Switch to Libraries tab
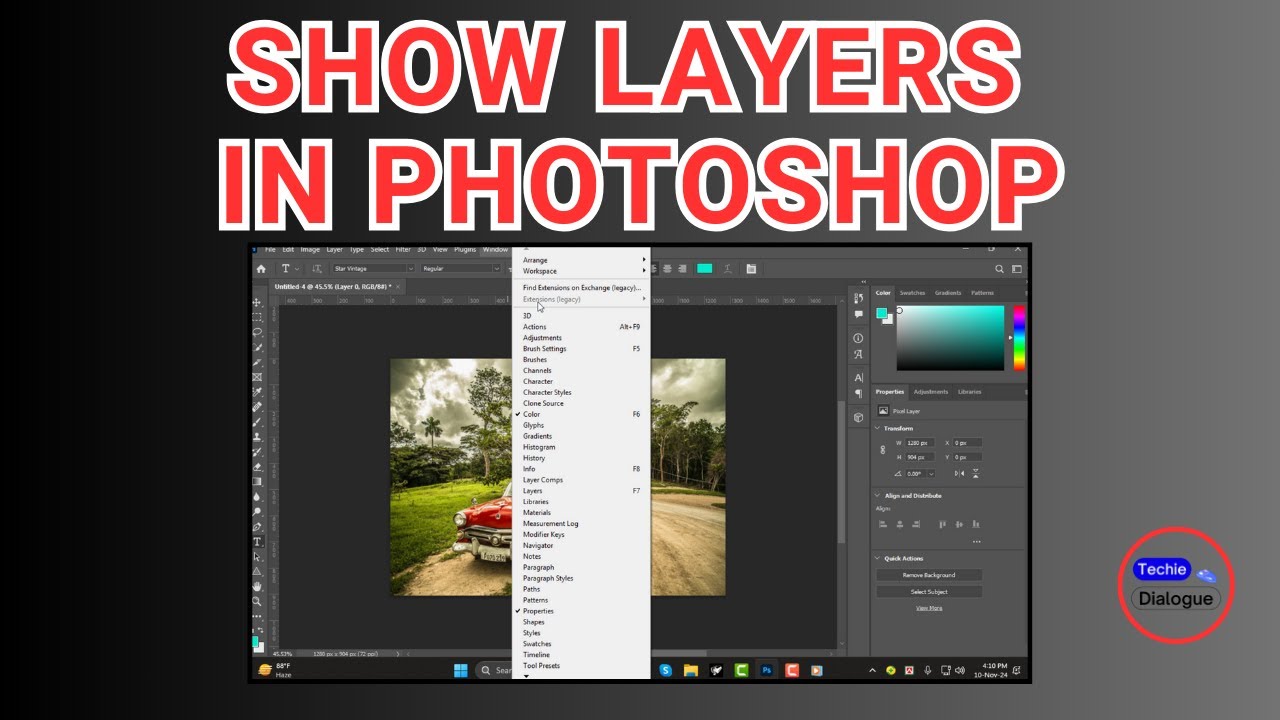1280x720 pixels. [x=969, y=392]
